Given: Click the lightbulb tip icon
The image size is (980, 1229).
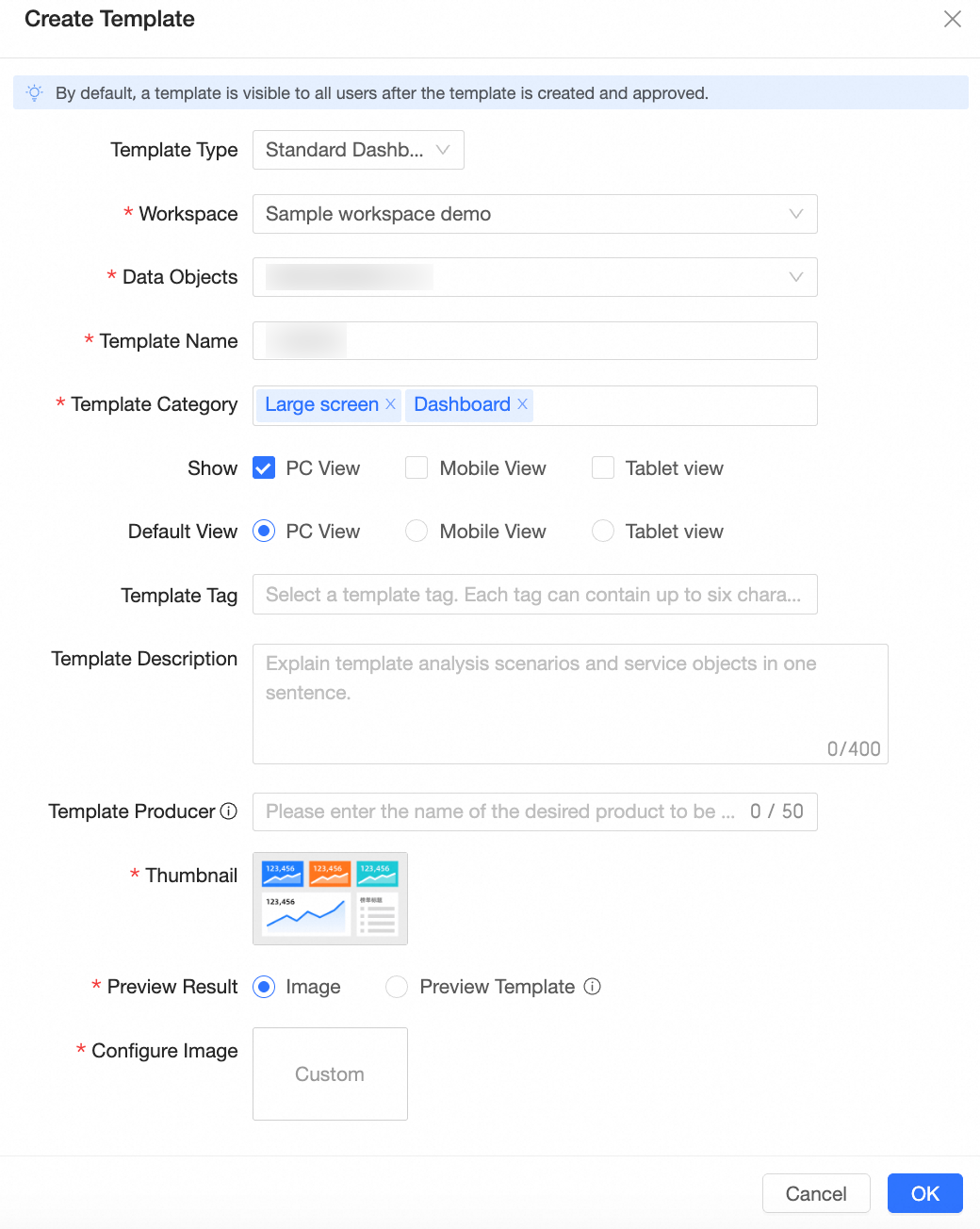Looking at the screenshot, I should 35,93.
